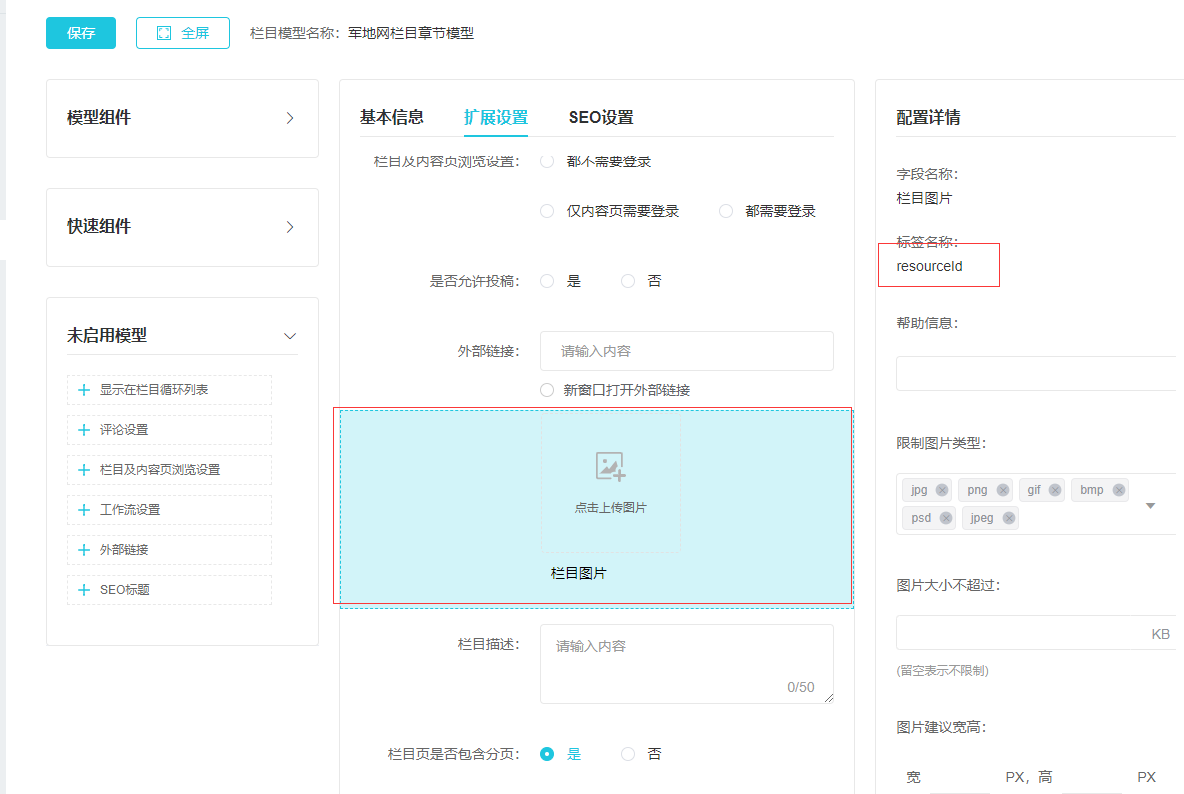Click plus icon beside 评论设置
The image size is (1184, 794).
click(x=84, y=430)
